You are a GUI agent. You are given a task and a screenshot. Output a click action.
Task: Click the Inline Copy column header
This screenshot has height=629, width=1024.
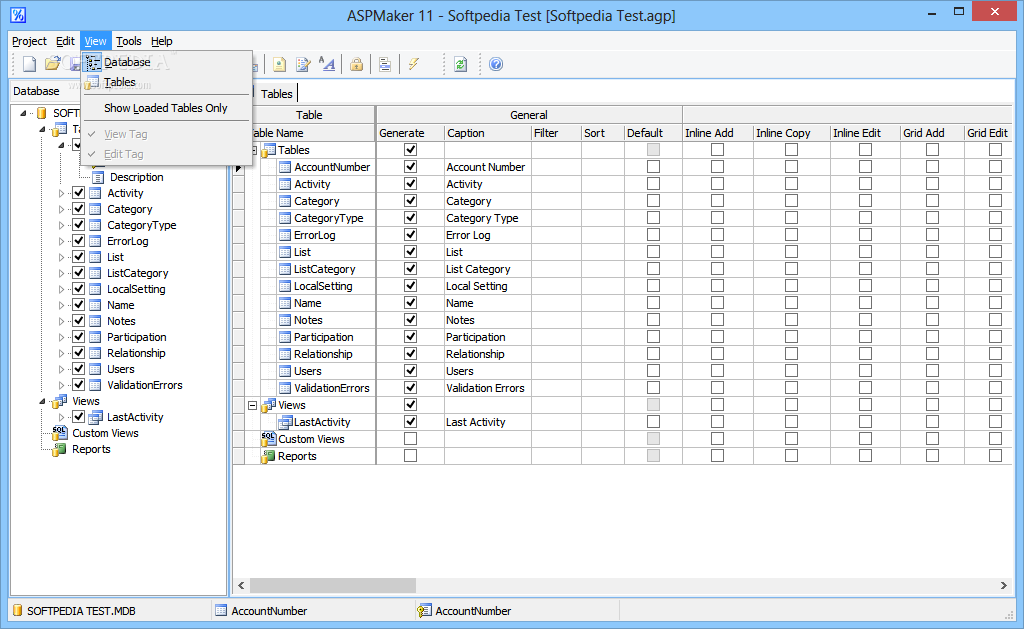[x=792, y=133]
